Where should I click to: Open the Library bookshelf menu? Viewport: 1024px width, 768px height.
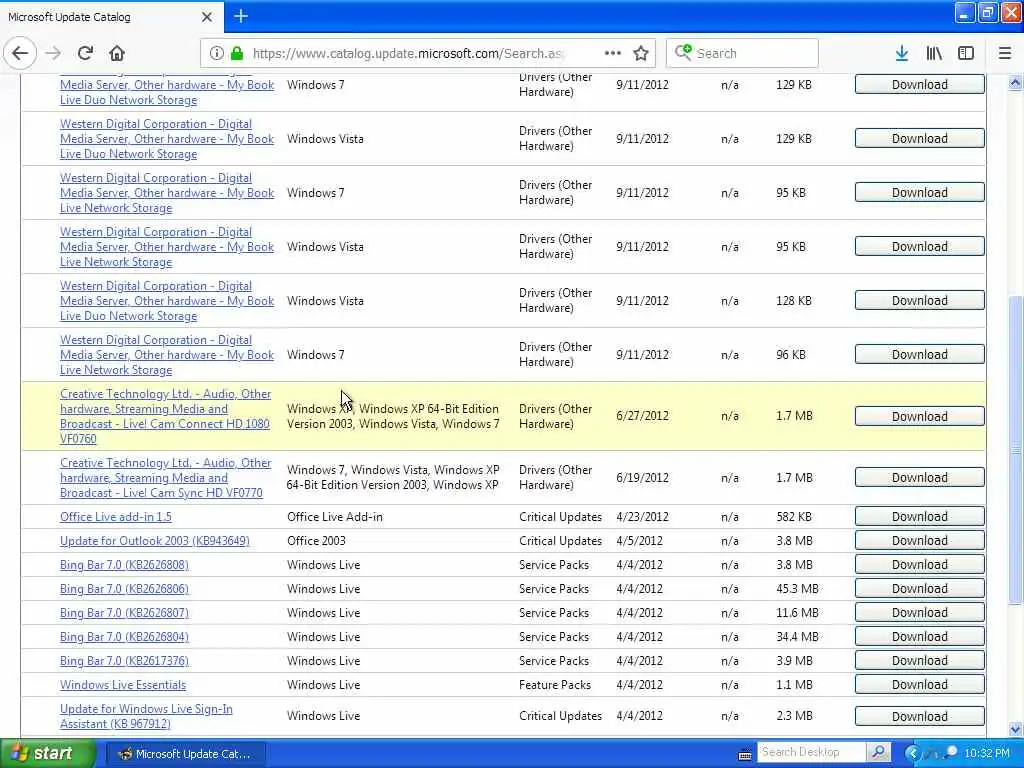934,54
